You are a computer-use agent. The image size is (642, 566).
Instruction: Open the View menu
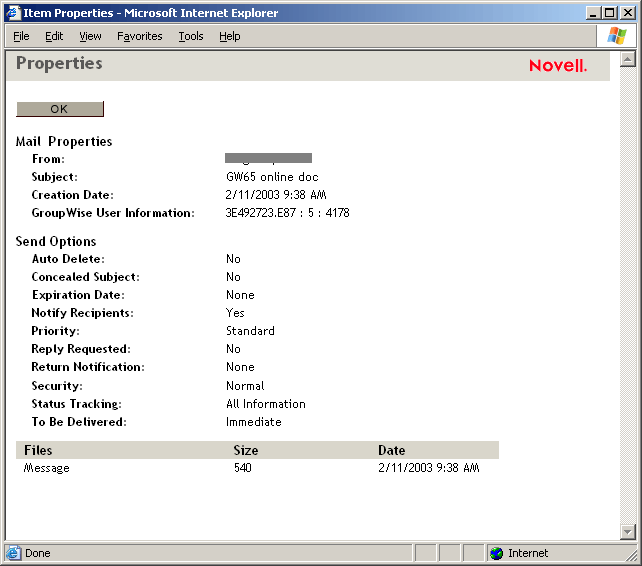[90, 36]
